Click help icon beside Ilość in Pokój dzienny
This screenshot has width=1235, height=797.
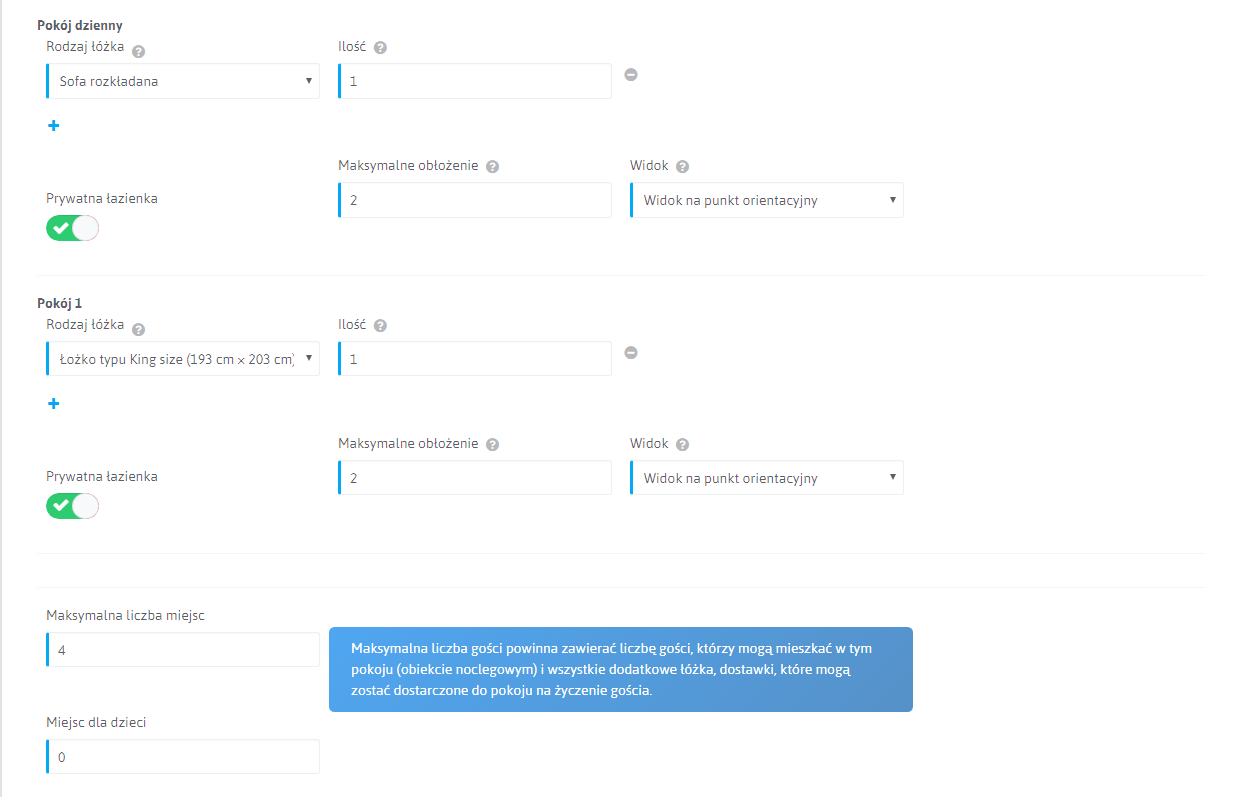tap(380, 48)
